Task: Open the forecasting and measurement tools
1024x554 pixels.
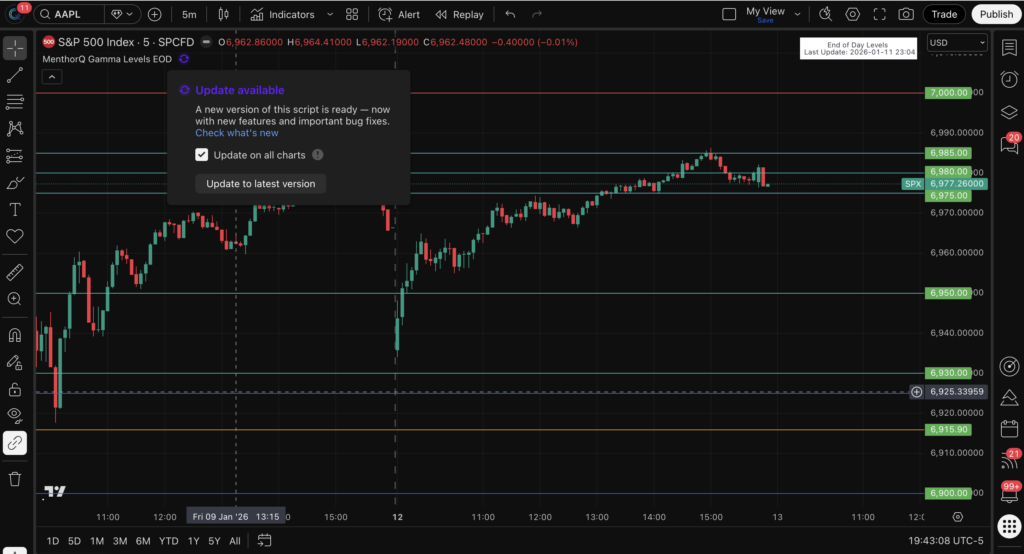Action: [15, 155]
